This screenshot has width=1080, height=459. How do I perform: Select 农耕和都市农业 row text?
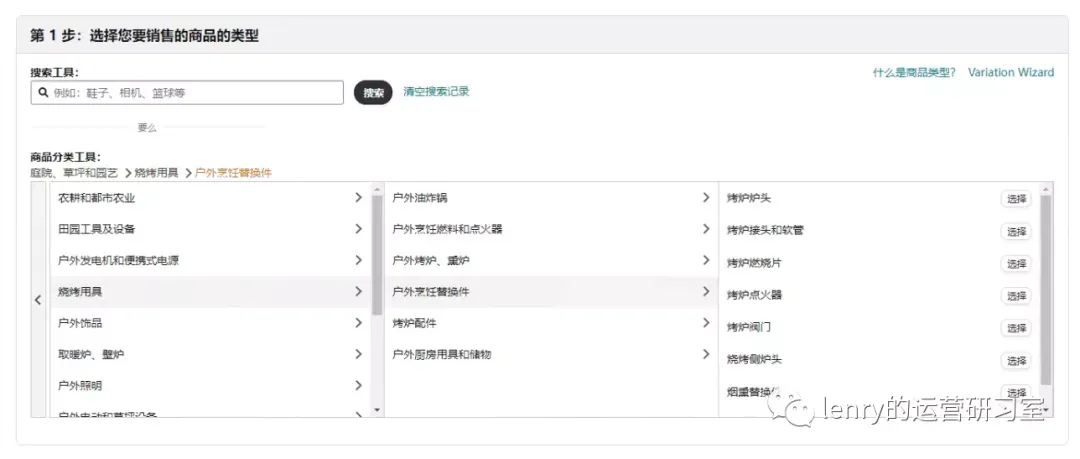[96, 198]
